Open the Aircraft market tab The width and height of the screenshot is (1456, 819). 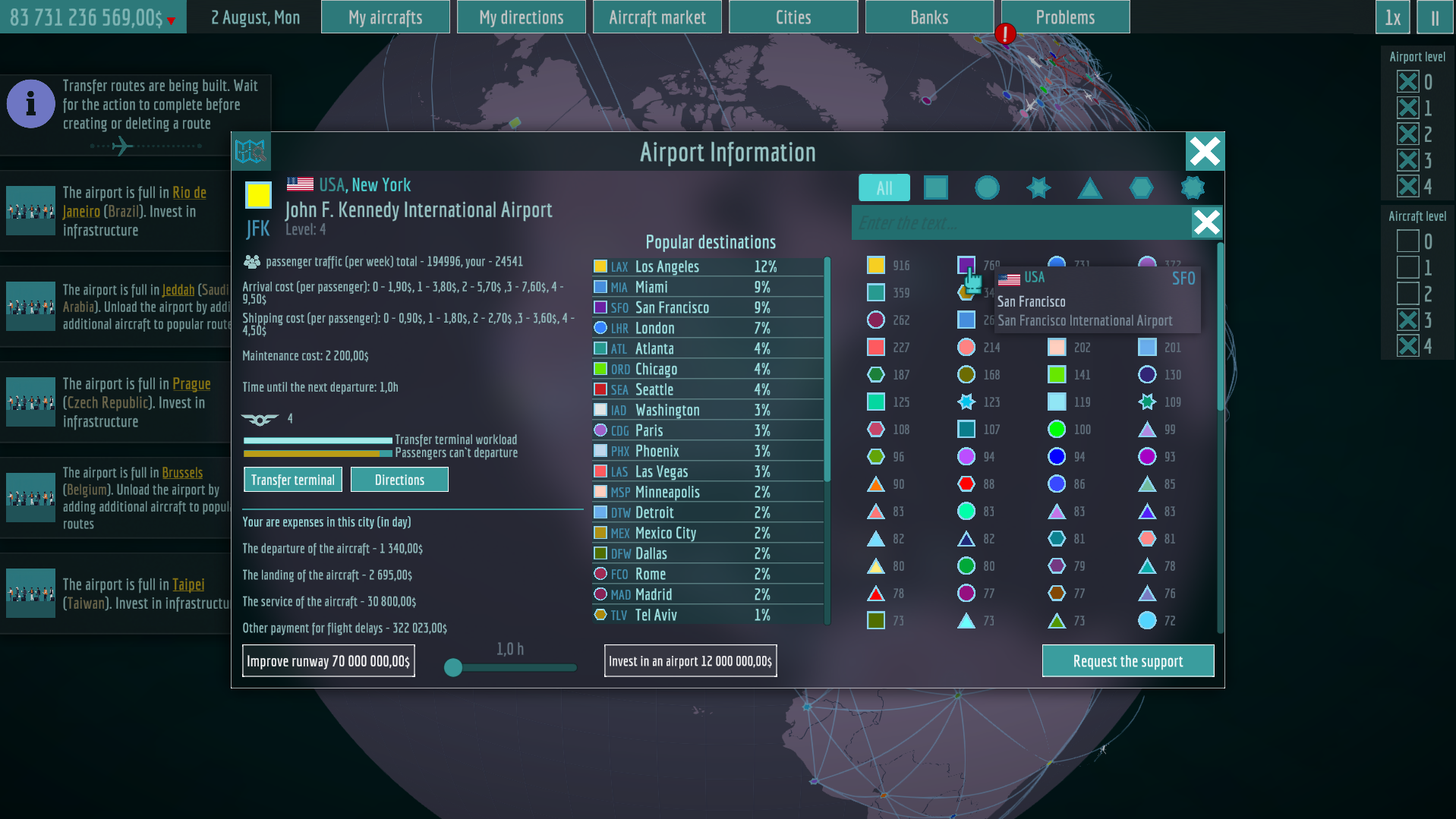tap(657, 17)
